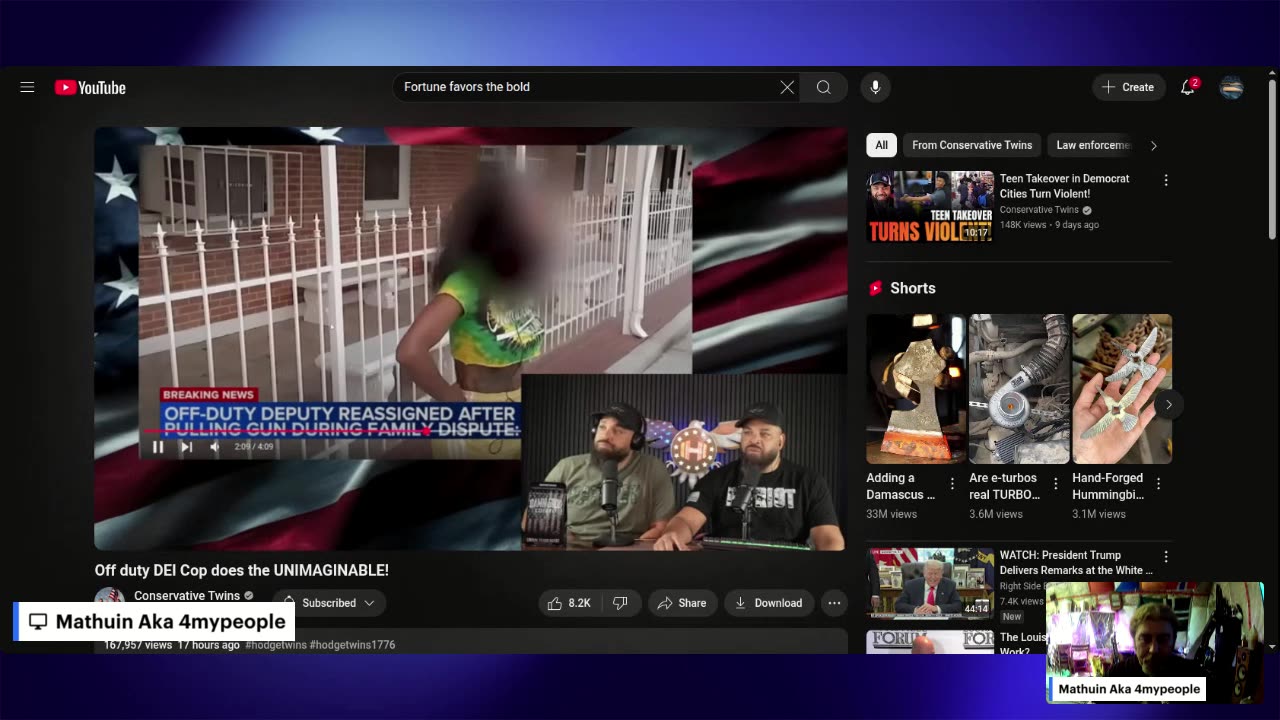Viewport: 1280px width, 720px height.
Task: Click the video title Off duty DEI Cop
Action: 241,570
